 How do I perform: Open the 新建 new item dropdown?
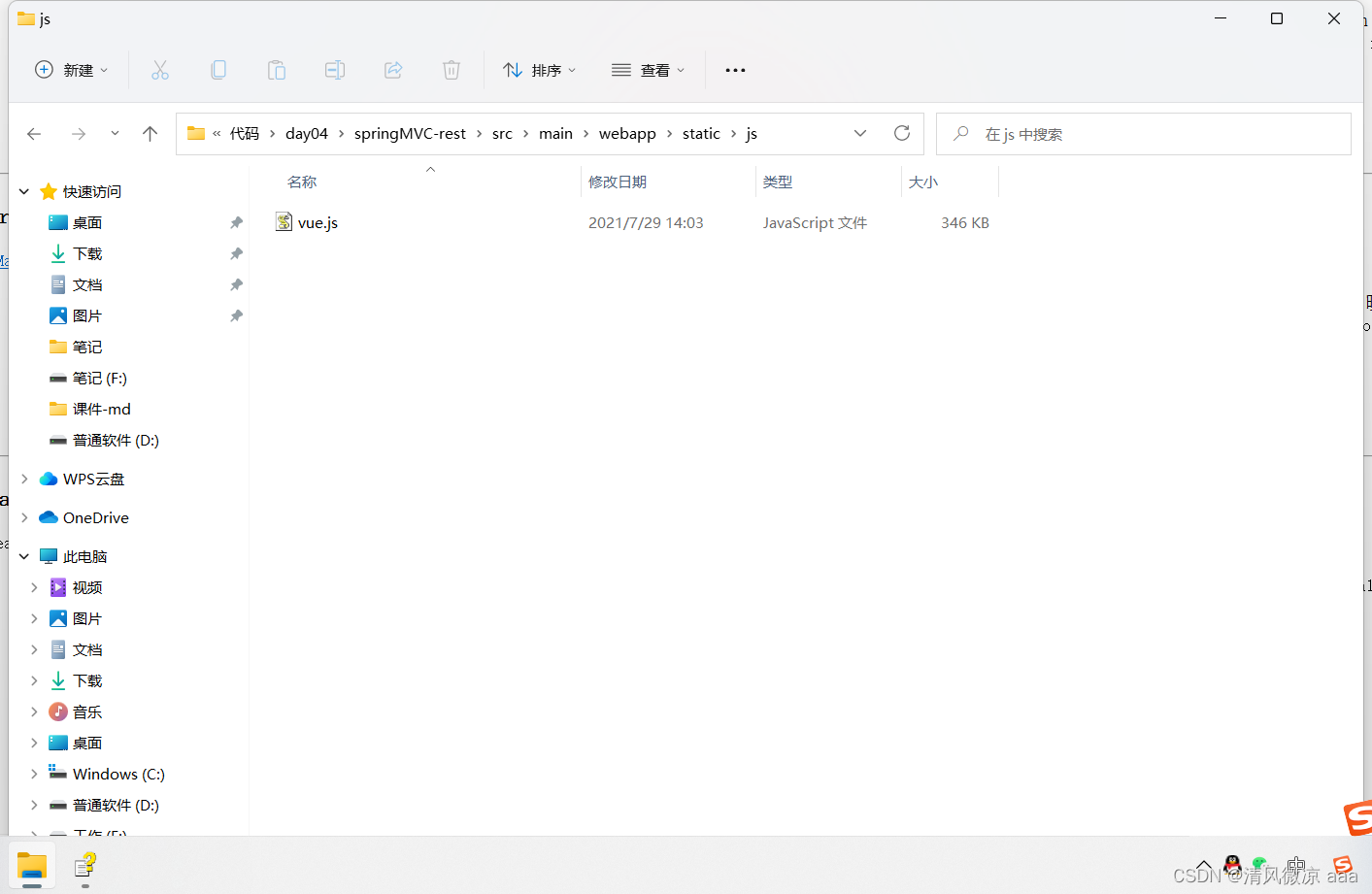(x=72, y=70)
